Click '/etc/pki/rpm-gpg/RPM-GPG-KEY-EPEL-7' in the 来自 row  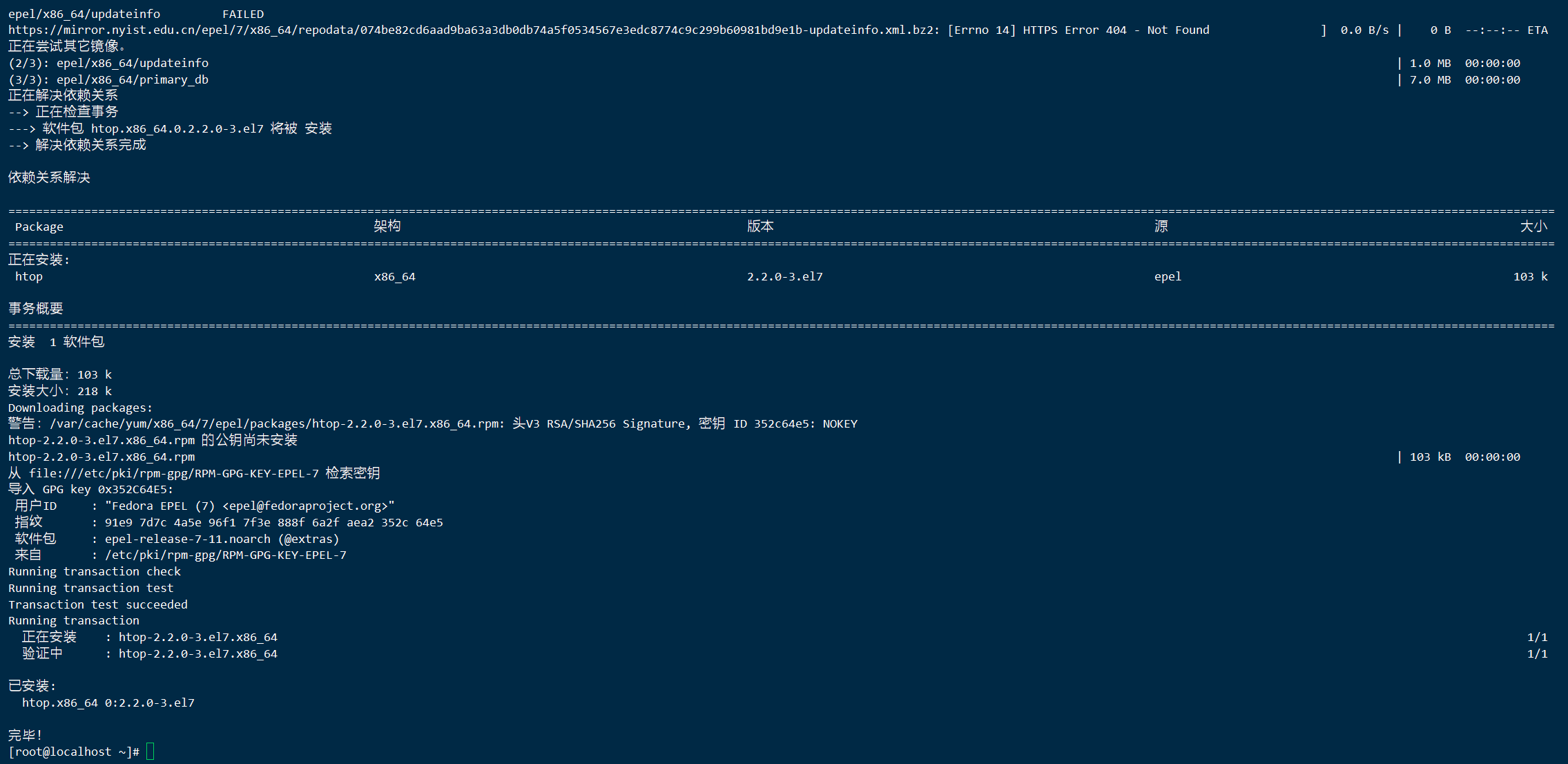(226, 555)
